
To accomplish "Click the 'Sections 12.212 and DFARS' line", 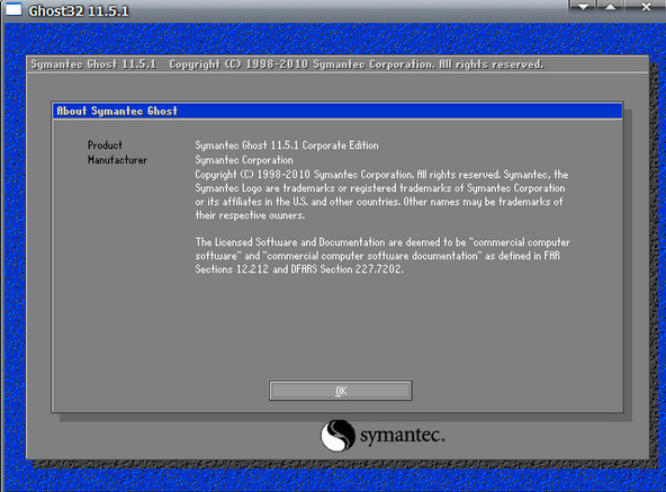I will [299, 269].
